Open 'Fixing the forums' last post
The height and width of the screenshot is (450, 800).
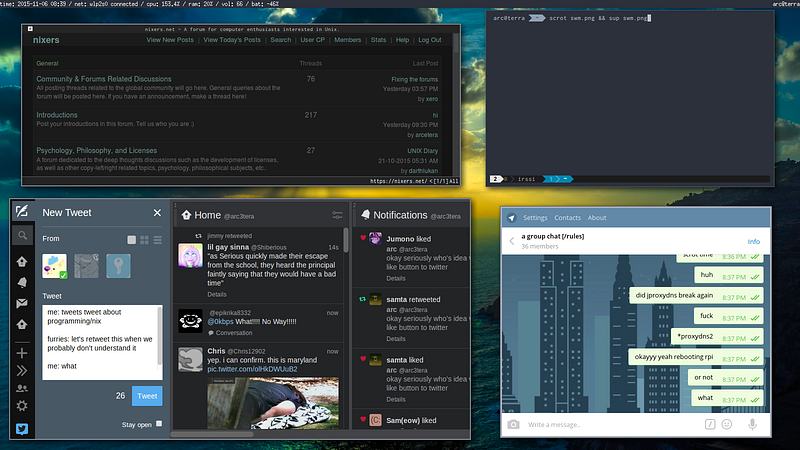pos(414,80)
